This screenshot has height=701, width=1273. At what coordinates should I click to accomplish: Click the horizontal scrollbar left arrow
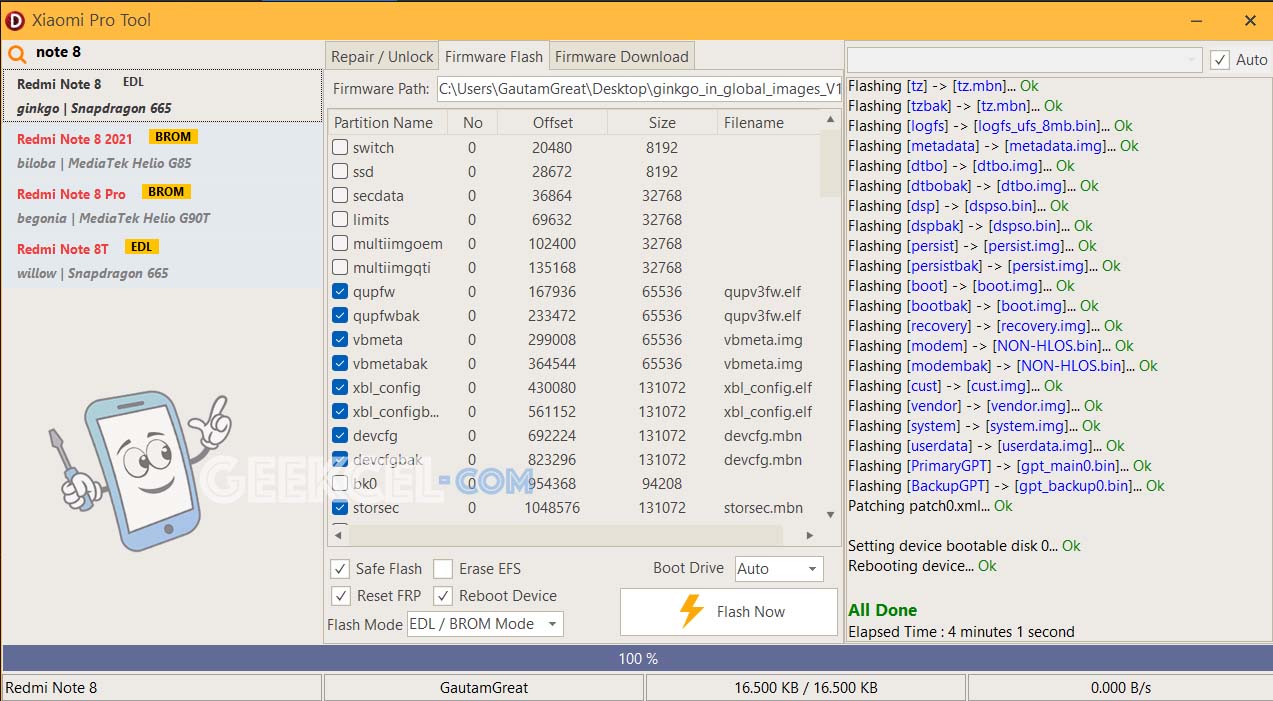pos(337,535)
